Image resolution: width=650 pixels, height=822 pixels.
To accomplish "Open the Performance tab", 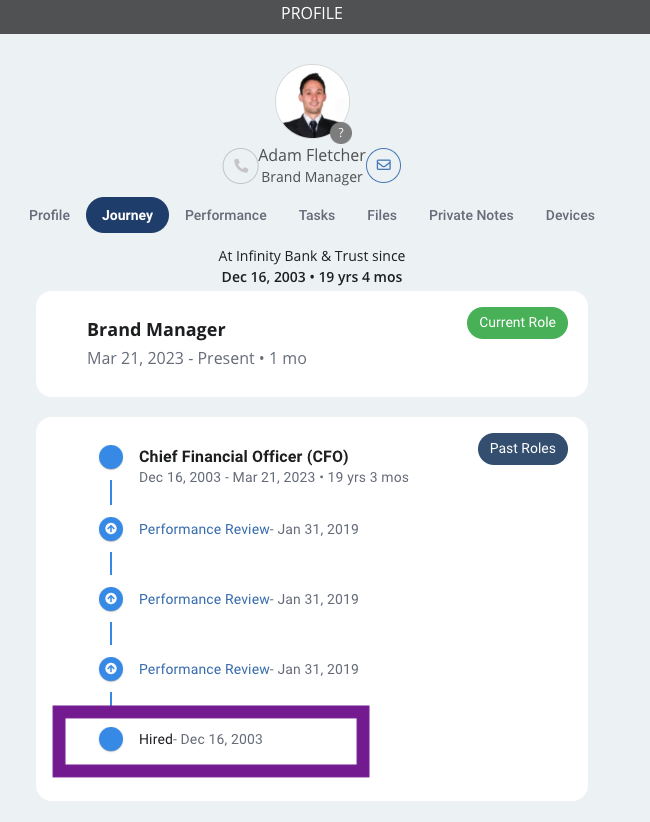I will (x=226, y=215).
